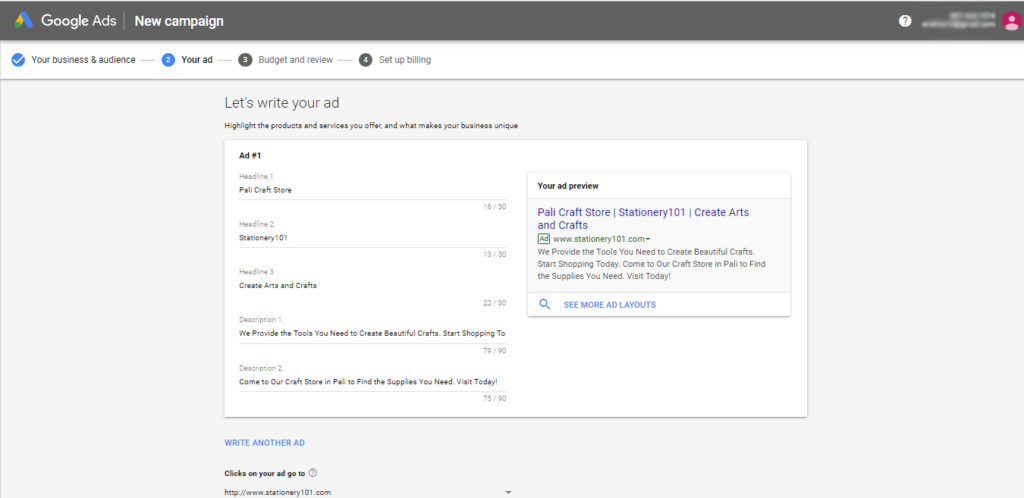The width and height of the screenshot is (1024, 498).
Task: Click the '79 / 90' character counter
Action: [x=494, y=350]
